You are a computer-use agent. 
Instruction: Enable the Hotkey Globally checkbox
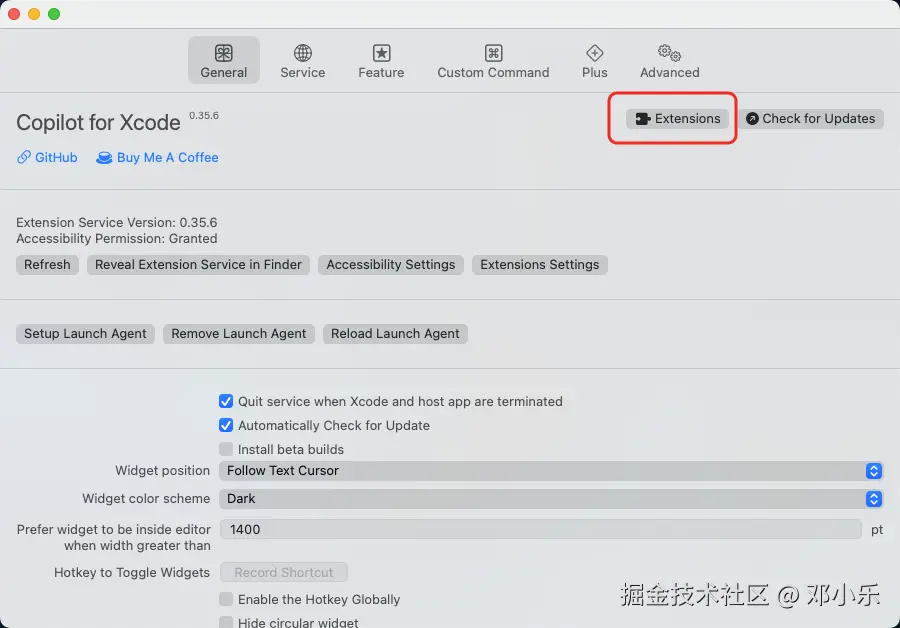pos(226,599)
